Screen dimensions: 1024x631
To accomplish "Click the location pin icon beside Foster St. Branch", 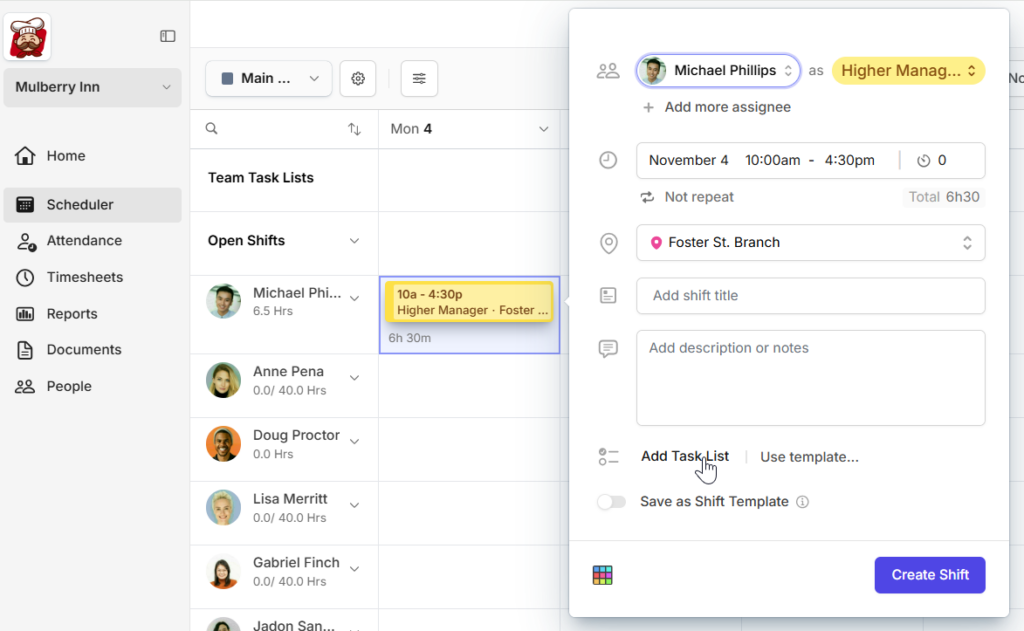I will [609, 242].
